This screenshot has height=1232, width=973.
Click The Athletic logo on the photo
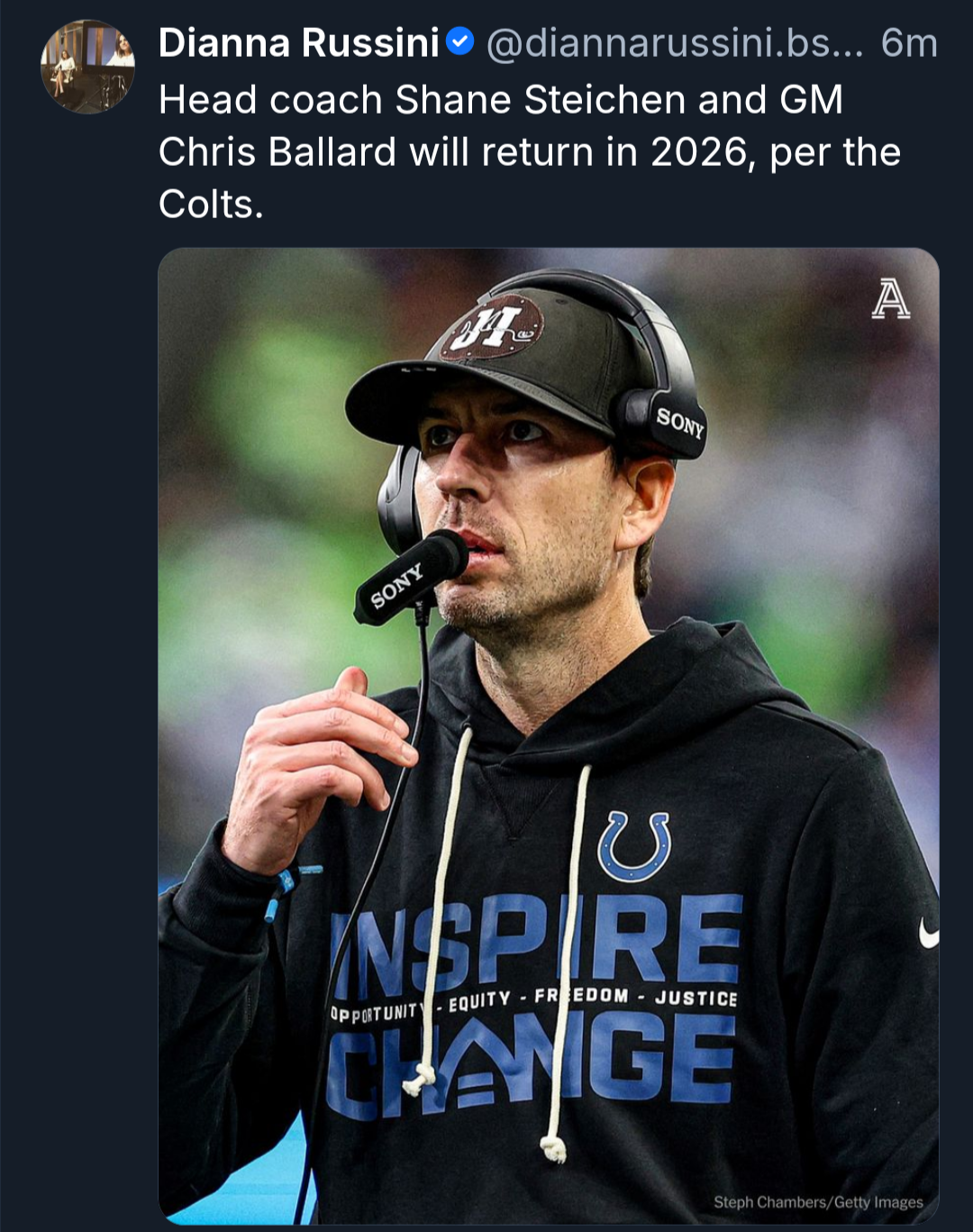tap(890, 298)
